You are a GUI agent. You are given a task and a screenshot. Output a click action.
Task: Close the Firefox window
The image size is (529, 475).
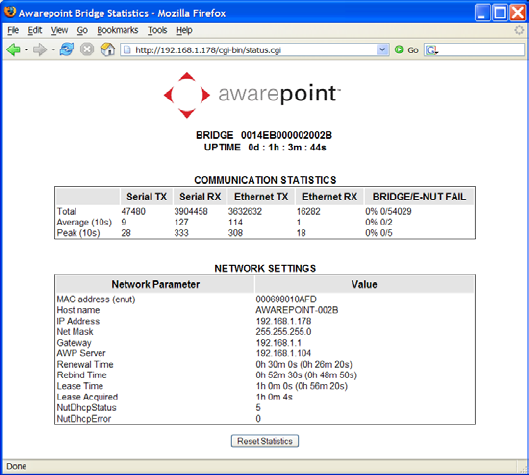(x=518, y=13)
